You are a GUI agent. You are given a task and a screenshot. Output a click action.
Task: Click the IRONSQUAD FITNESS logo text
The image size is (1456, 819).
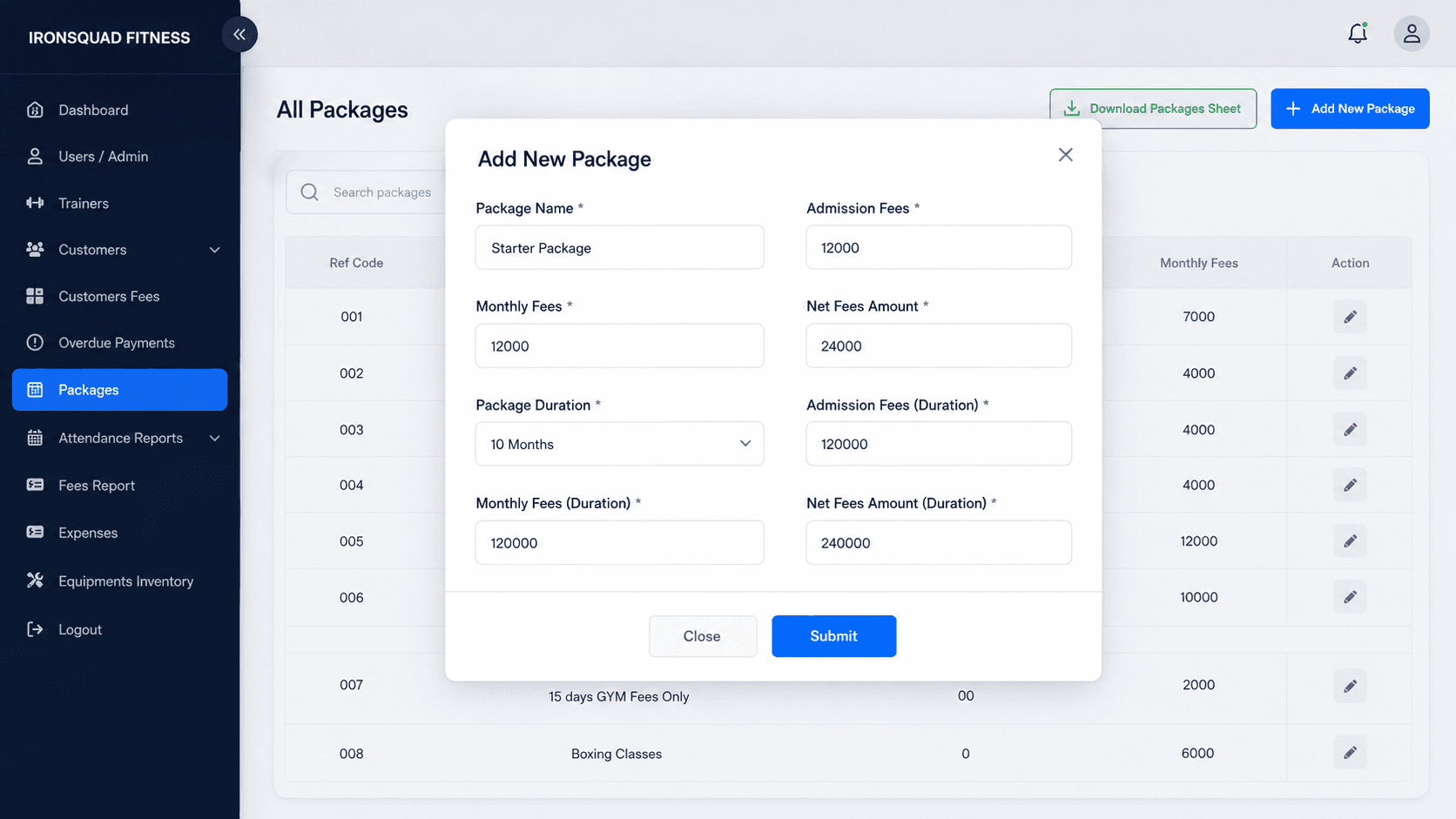click(109, 37)
